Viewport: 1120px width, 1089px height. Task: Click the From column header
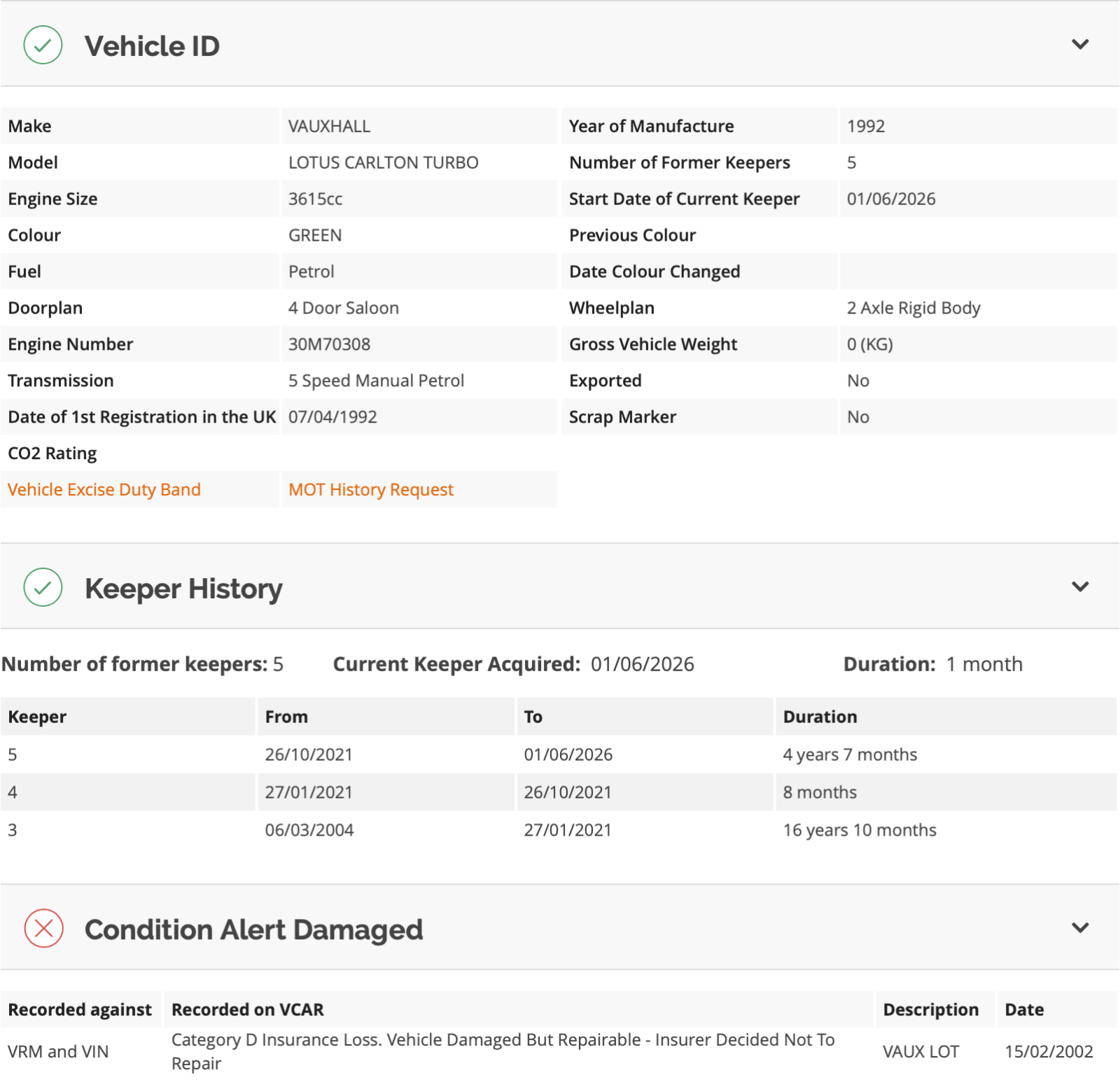pyautogui.click(x=286, y=717)
